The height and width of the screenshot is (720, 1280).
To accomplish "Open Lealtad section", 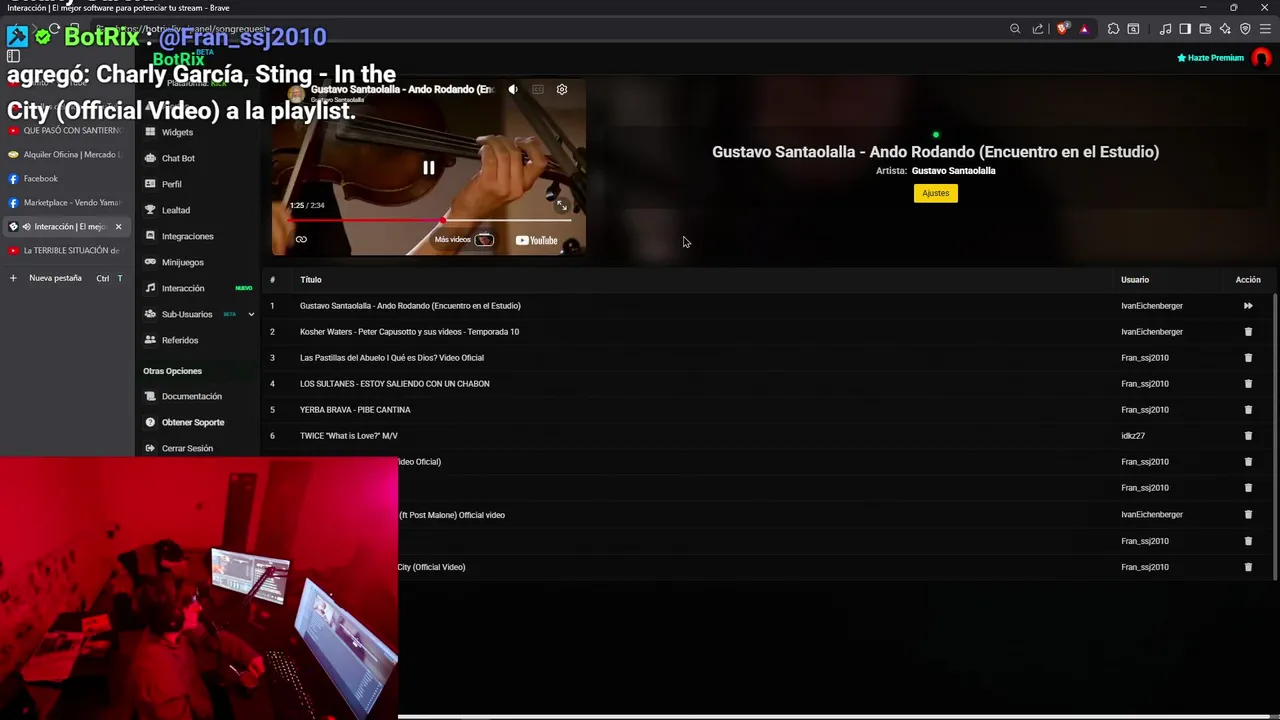I will (x=176, y=210).
